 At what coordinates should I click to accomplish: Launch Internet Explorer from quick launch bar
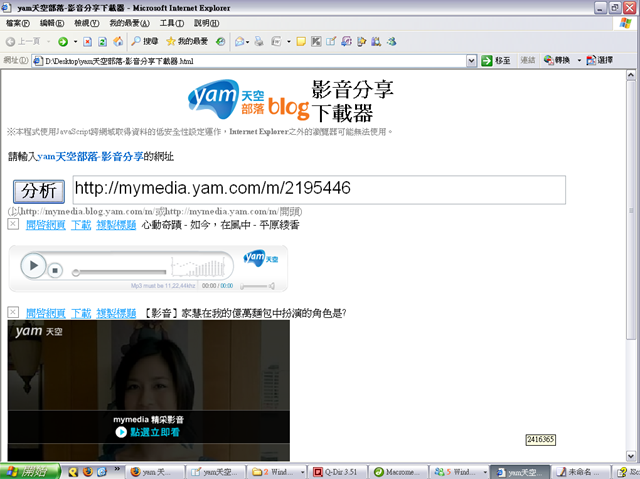click(x=102, y=472)
